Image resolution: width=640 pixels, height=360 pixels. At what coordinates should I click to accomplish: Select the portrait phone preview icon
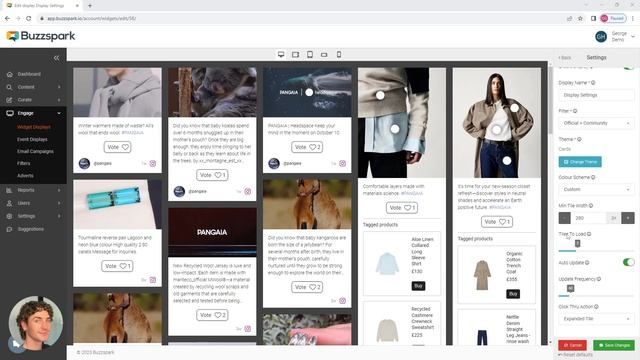(339, 55)
